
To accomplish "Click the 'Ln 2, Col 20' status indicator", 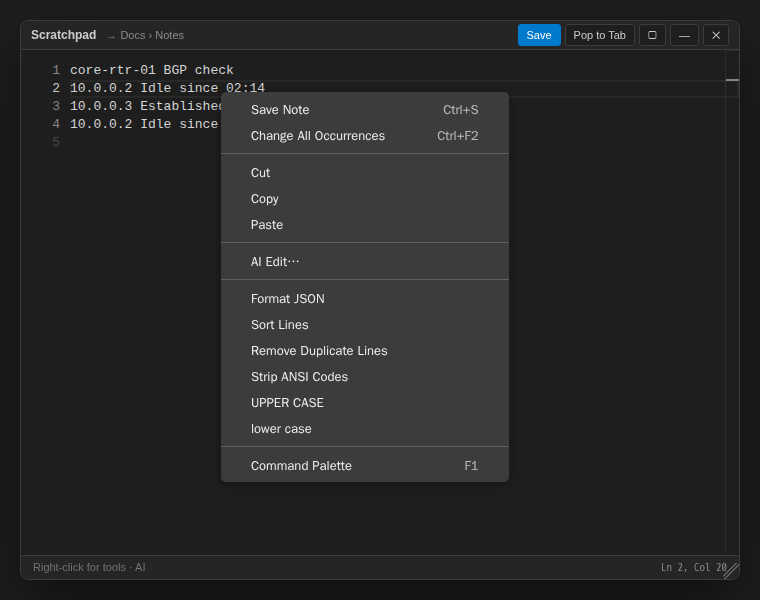I will (x=694, y=568).
